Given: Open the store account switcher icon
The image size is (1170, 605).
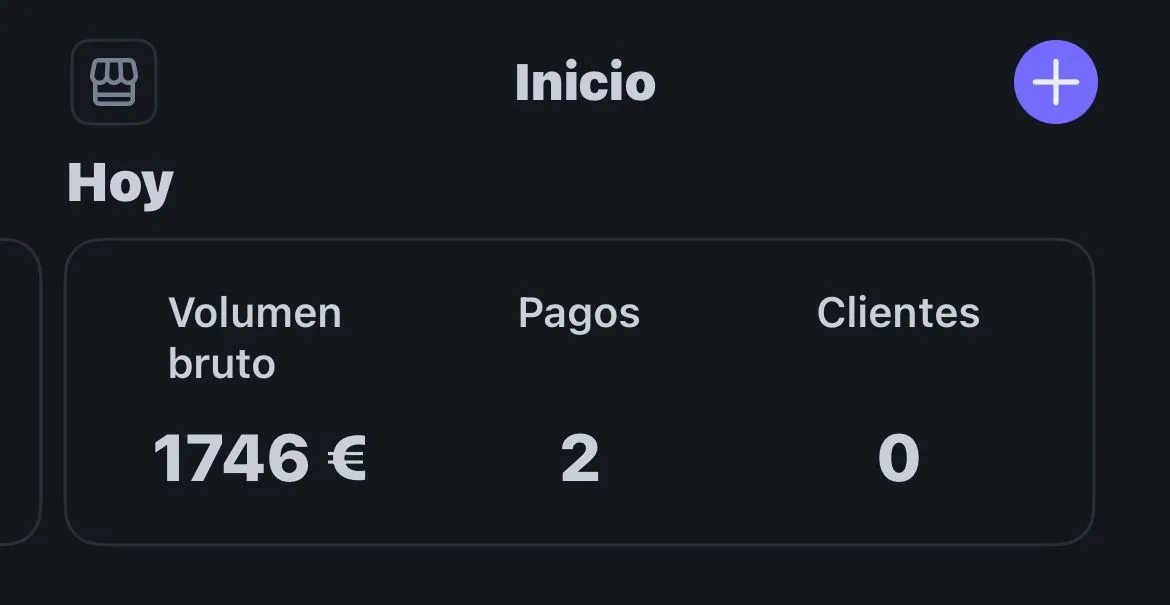Looking at the screenshot, I should point(114,82).
